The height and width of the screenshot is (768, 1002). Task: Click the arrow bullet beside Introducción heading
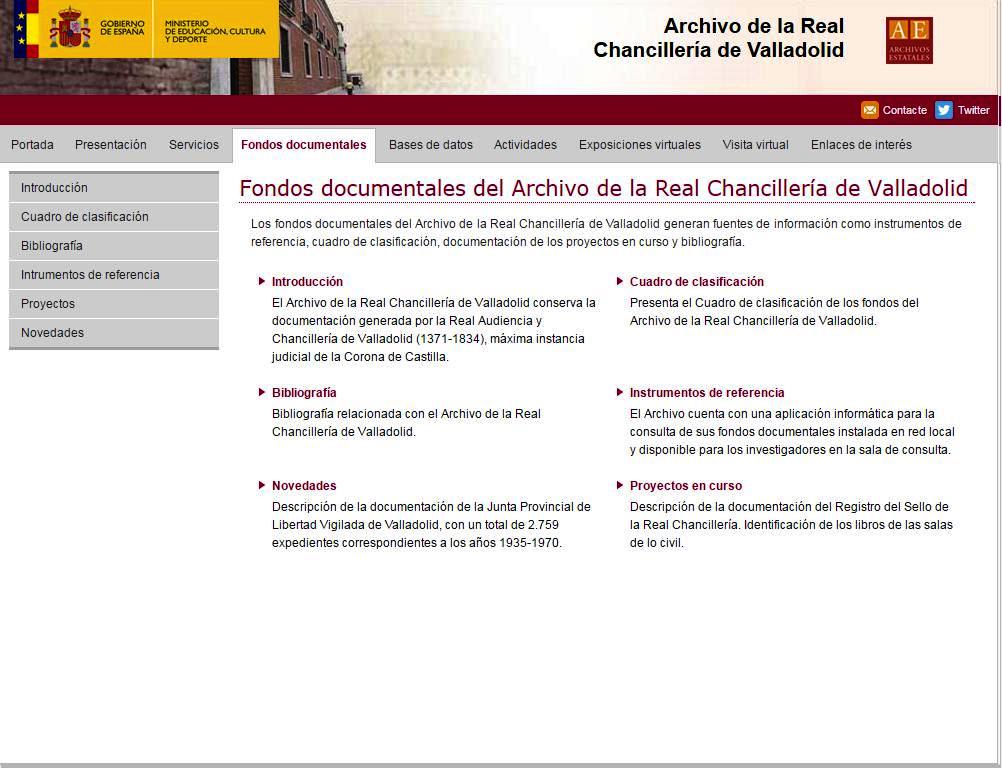click(x=261, y=281)
